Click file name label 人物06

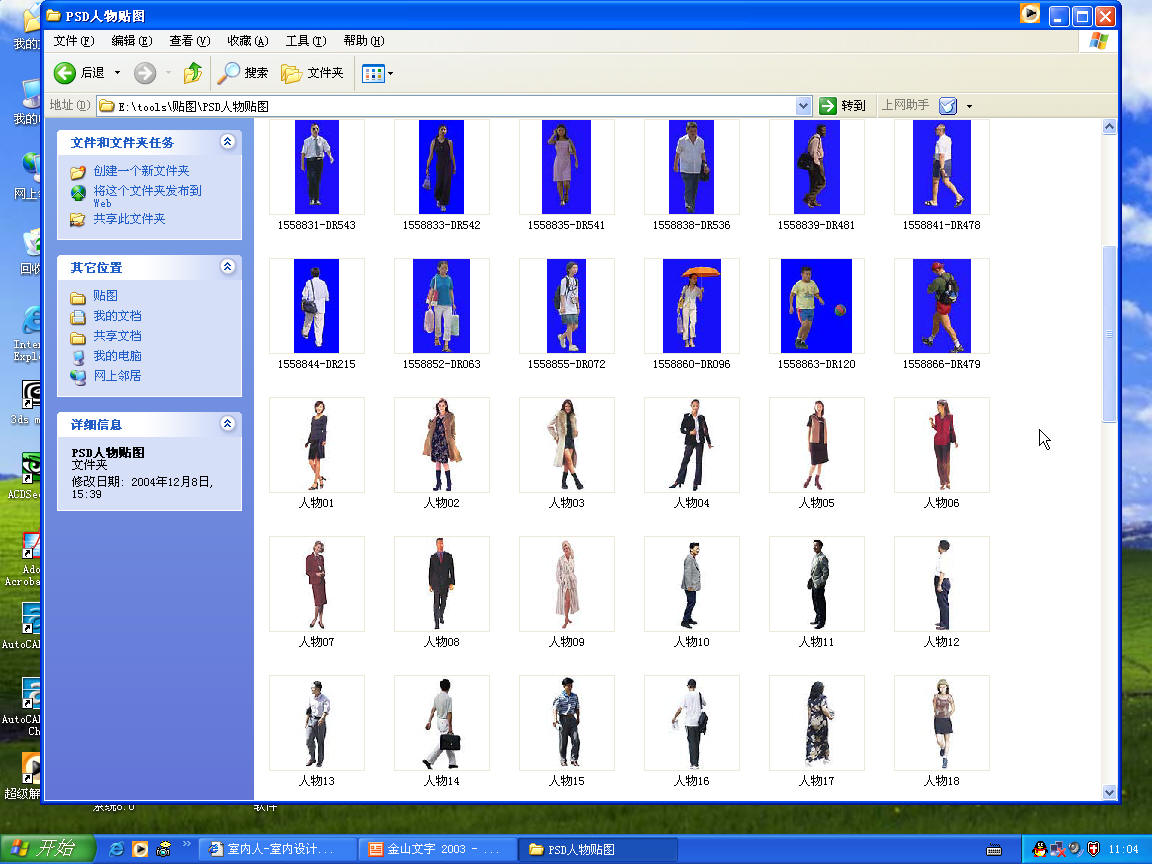pos(941,503)
